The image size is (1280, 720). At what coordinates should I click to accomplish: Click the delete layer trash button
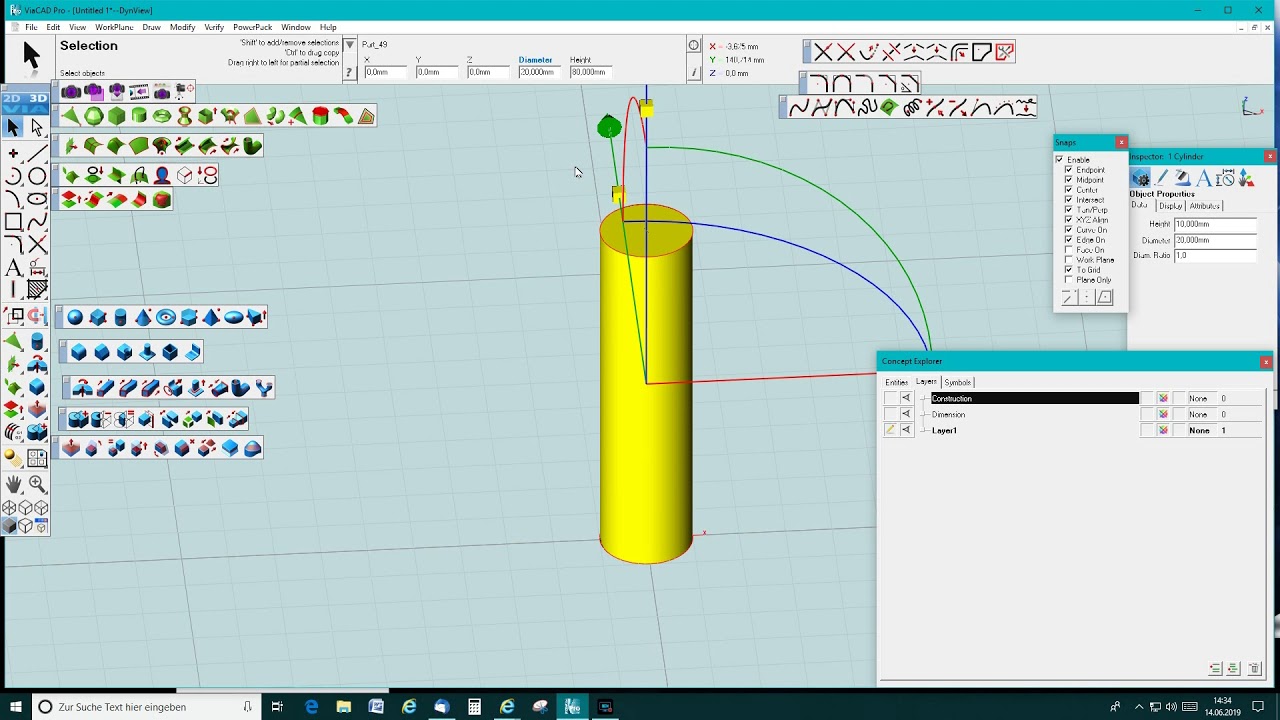point(1255,669)
